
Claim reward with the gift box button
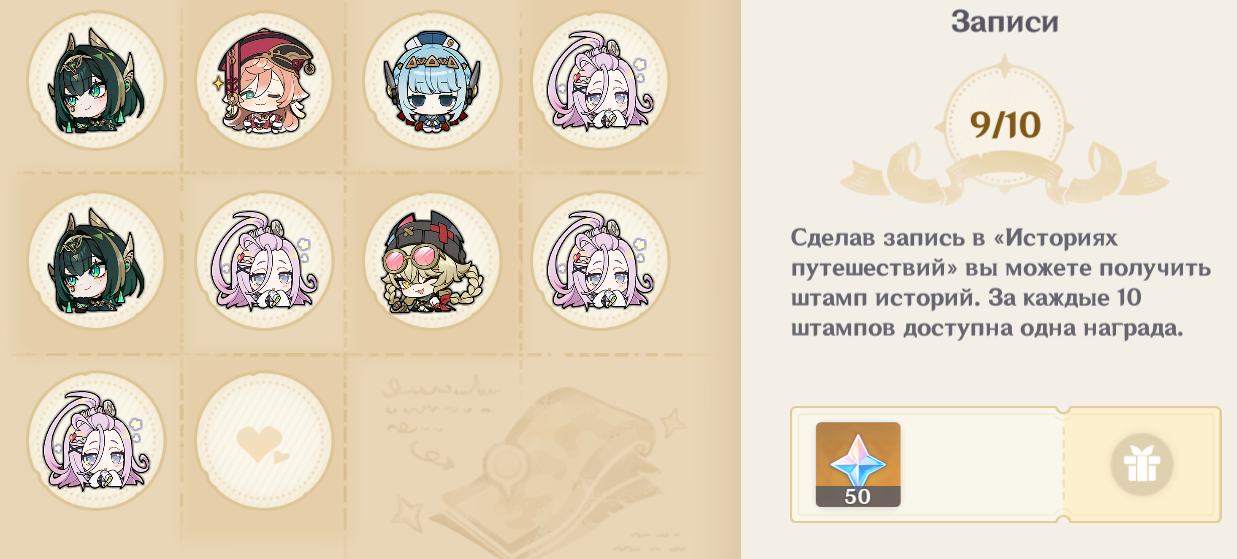1141,464
